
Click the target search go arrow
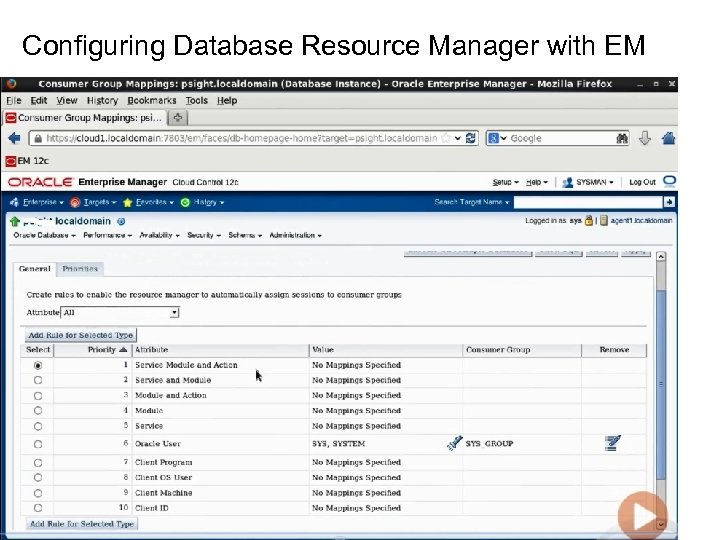[669, 202]
